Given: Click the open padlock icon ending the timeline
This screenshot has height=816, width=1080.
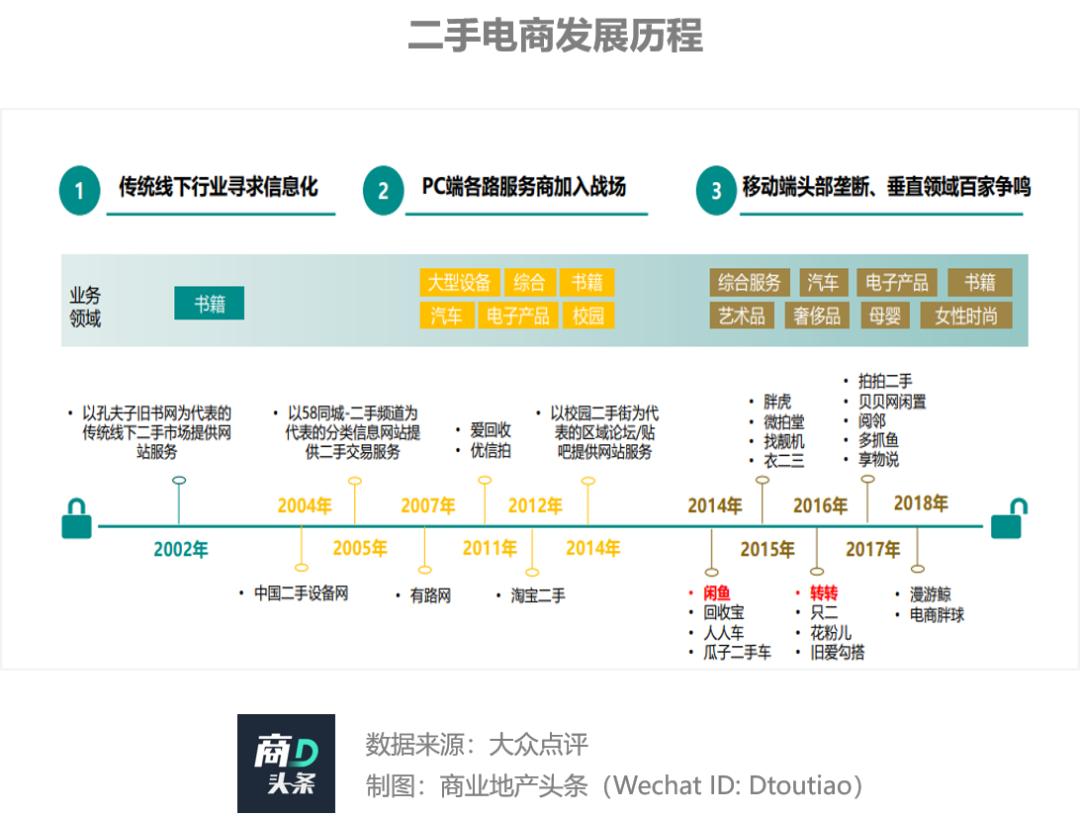Looking at the screenshot, I should tap(1008, 519).
